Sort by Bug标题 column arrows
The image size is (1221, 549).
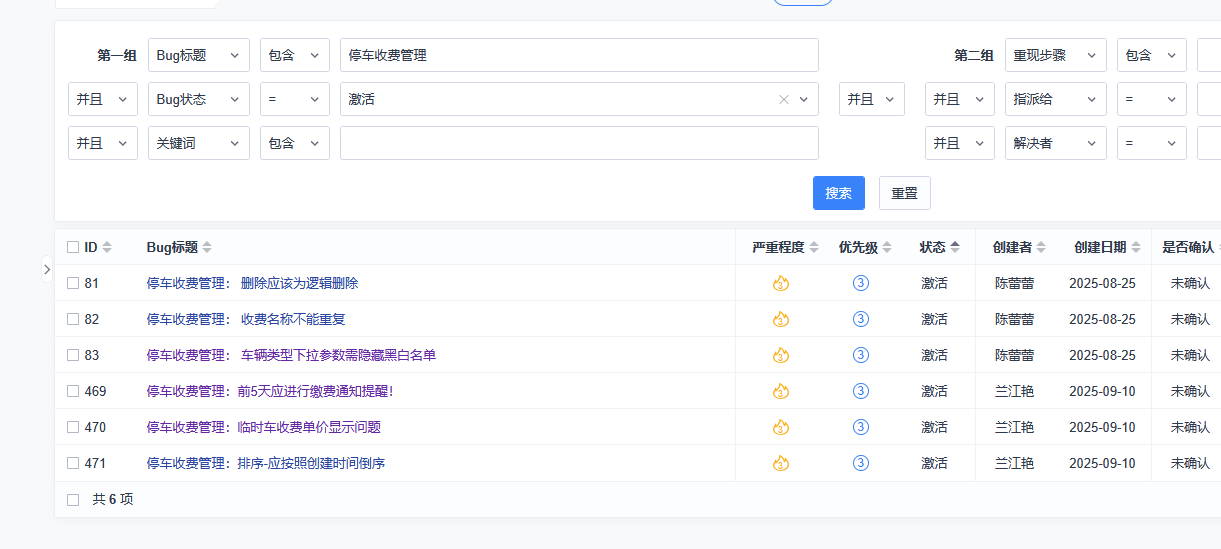pos(207,247)
